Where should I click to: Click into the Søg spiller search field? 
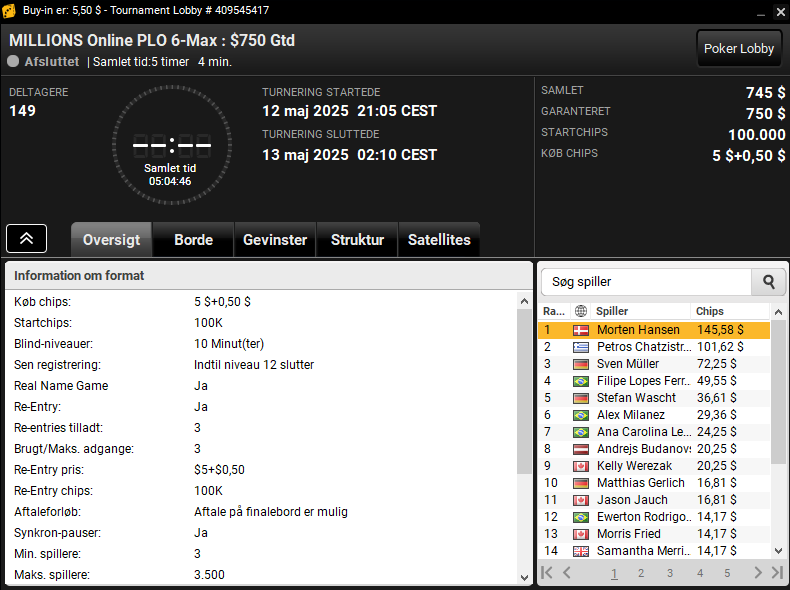646,282
